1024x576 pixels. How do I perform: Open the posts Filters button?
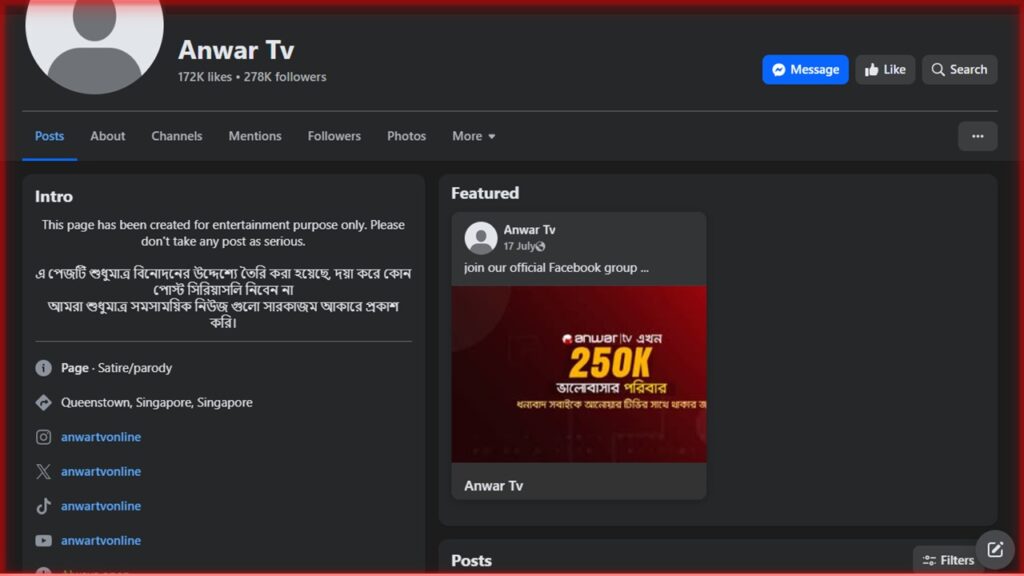pyautogui.click(x=948, y=560)
